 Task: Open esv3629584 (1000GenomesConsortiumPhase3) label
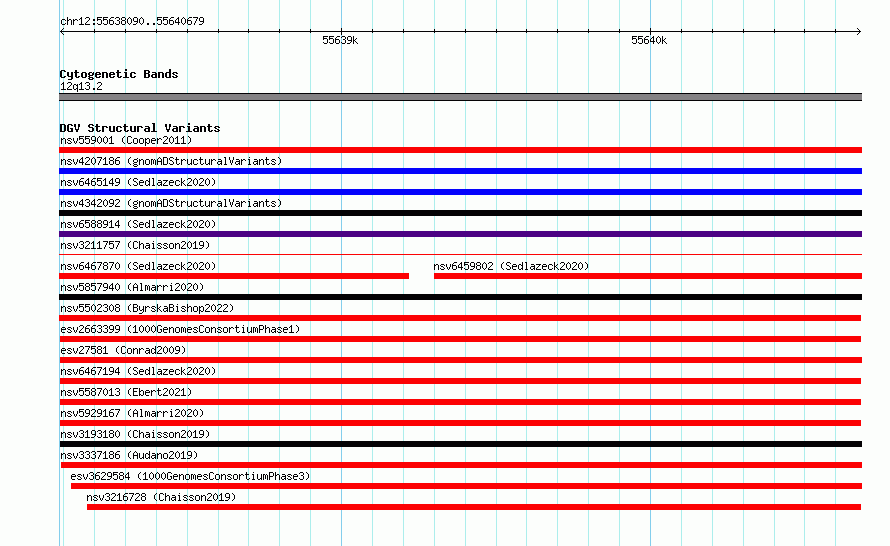point(190,476)
